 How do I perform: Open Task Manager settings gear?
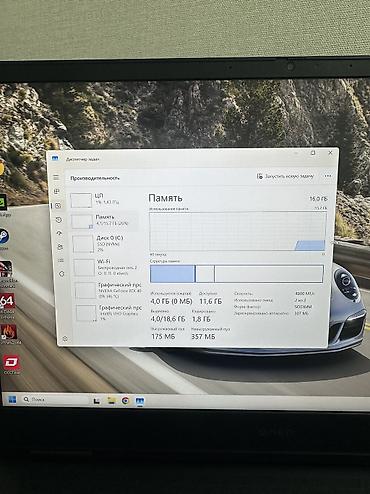click(65, 339)
